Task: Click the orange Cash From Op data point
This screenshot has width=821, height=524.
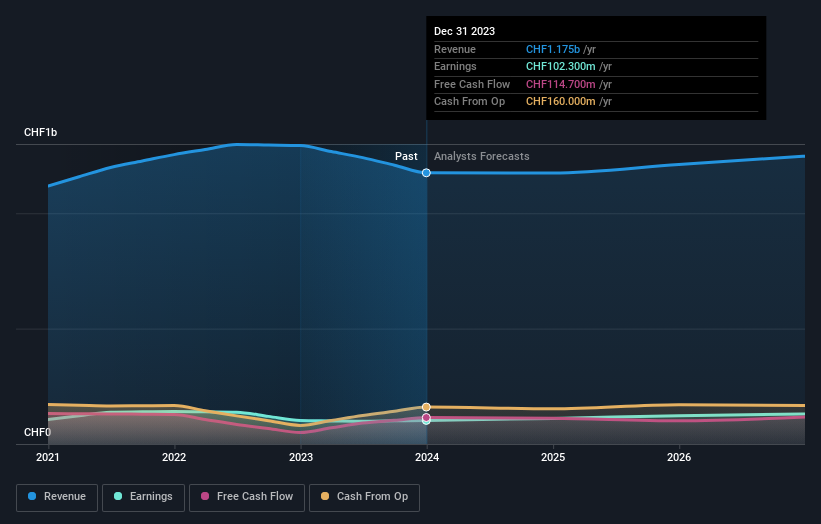Action: pos(426,407)
